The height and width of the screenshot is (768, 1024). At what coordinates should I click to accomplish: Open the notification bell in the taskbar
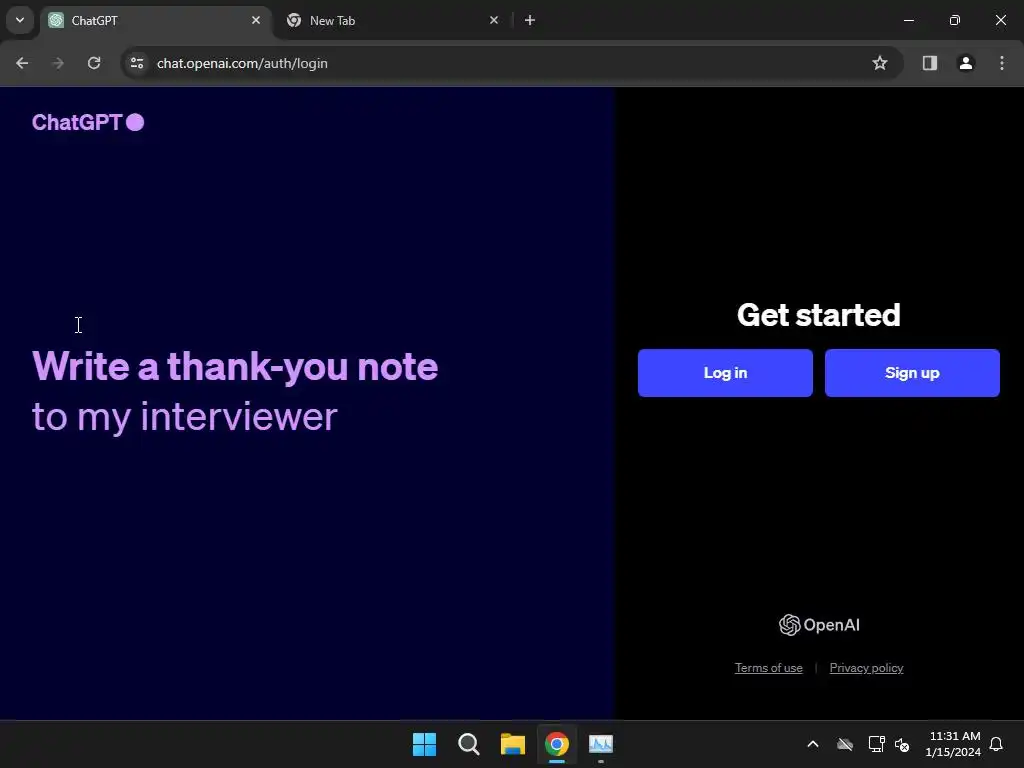pyautogui.click(x=996, y=744)
